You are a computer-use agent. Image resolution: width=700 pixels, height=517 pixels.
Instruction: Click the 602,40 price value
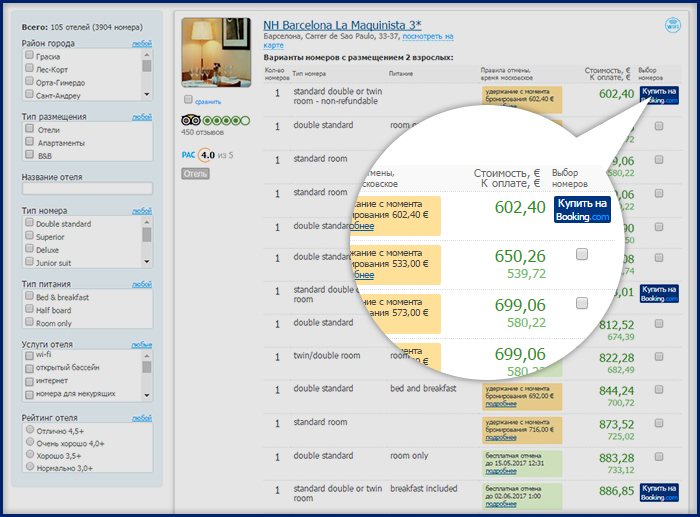point(616,94)
